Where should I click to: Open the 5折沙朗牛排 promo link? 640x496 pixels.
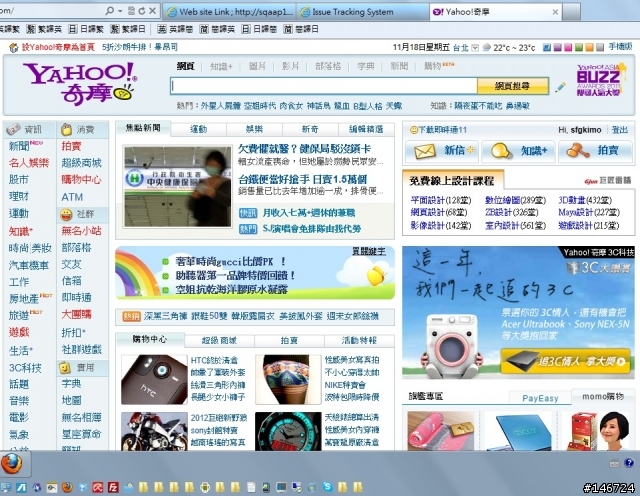pos(140,47)
